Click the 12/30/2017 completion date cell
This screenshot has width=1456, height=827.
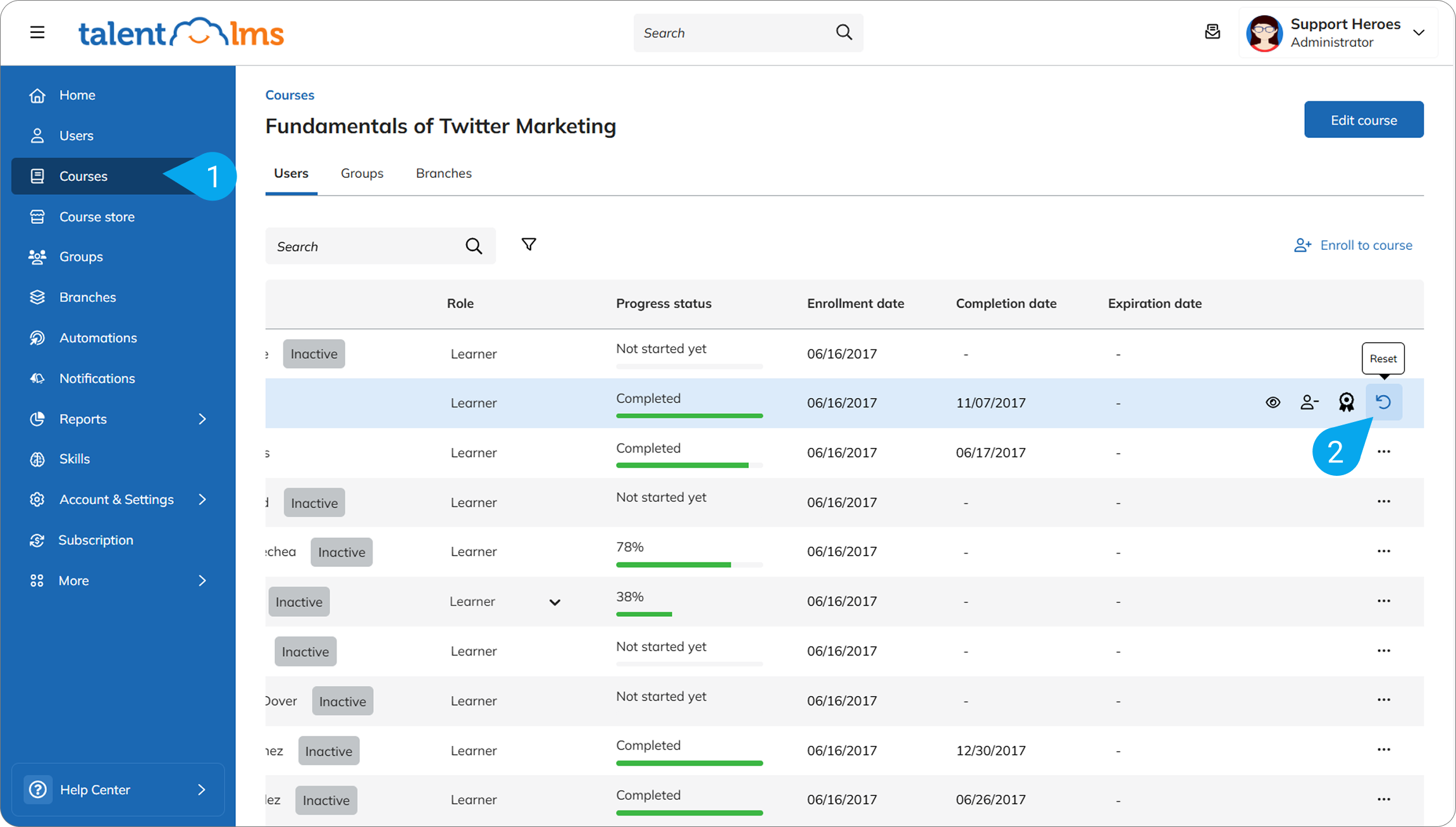pyautogui.click(x=990, y=750)
